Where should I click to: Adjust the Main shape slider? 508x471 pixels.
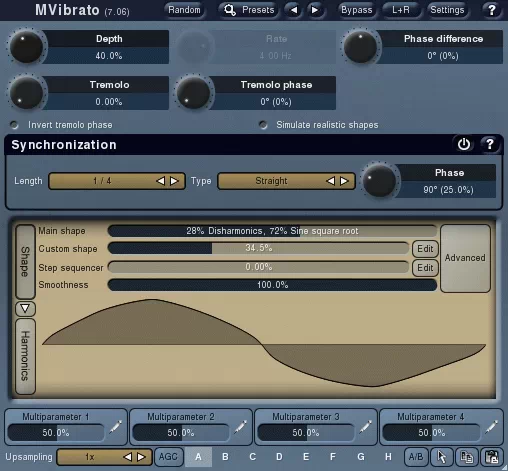pos(272,231)
